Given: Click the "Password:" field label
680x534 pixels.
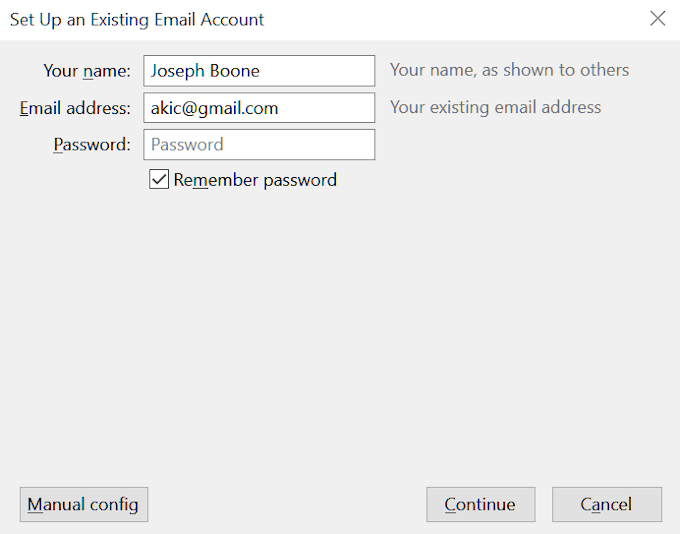Looking at the screenshot, I should coord(92,144).
